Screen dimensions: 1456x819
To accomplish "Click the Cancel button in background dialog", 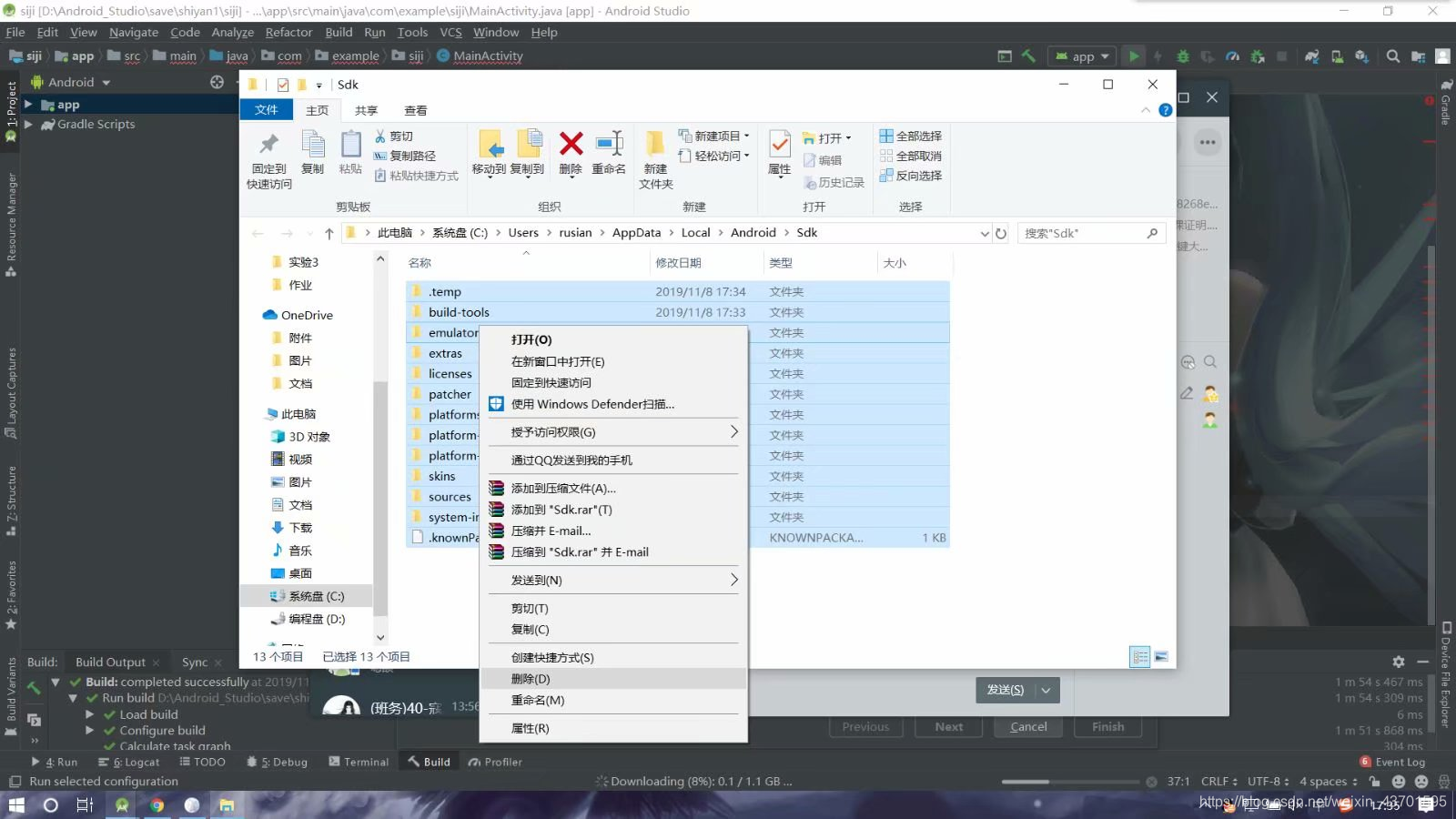I will click(x=1028, y=726).
